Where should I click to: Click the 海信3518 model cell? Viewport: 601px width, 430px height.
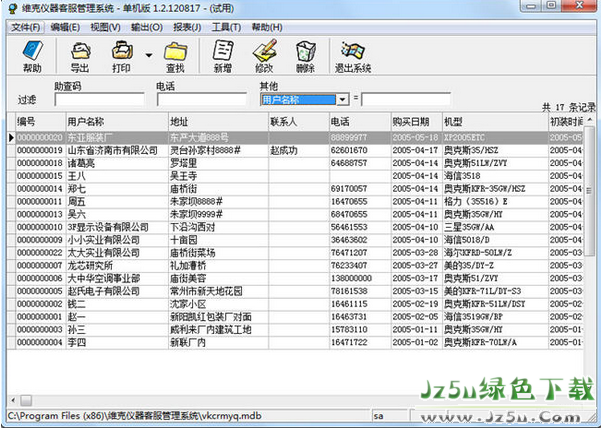pos(495,176)
